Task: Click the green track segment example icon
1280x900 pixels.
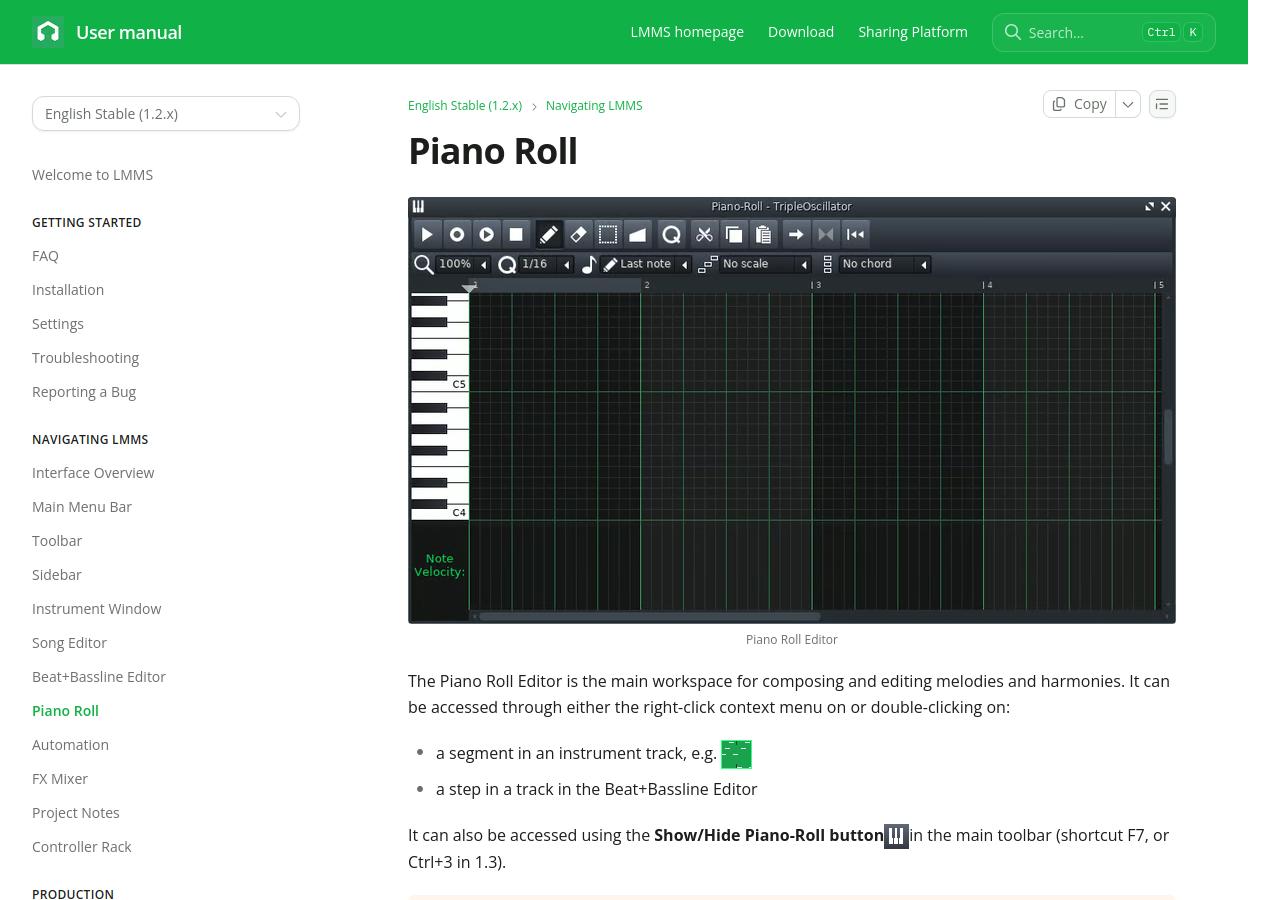Action: click(x=736, y=754)
